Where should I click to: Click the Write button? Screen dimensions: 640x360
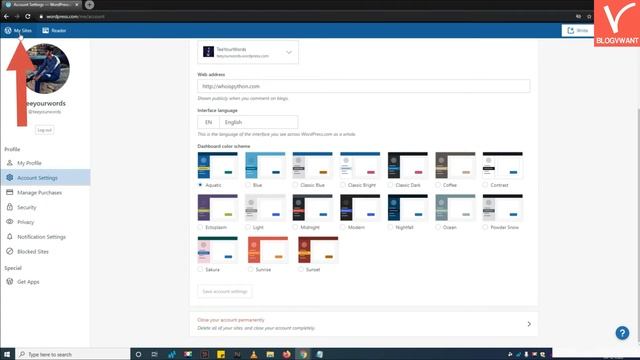(578, 31)
